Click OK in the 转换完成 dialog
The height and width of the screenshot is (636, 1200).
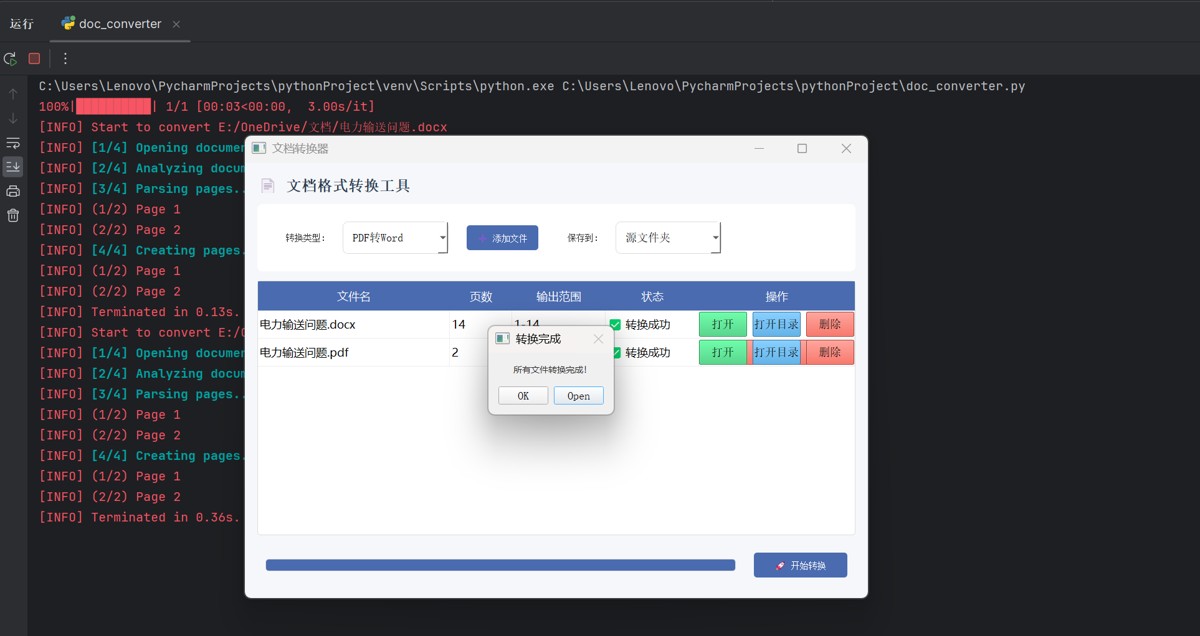[523, 396]
